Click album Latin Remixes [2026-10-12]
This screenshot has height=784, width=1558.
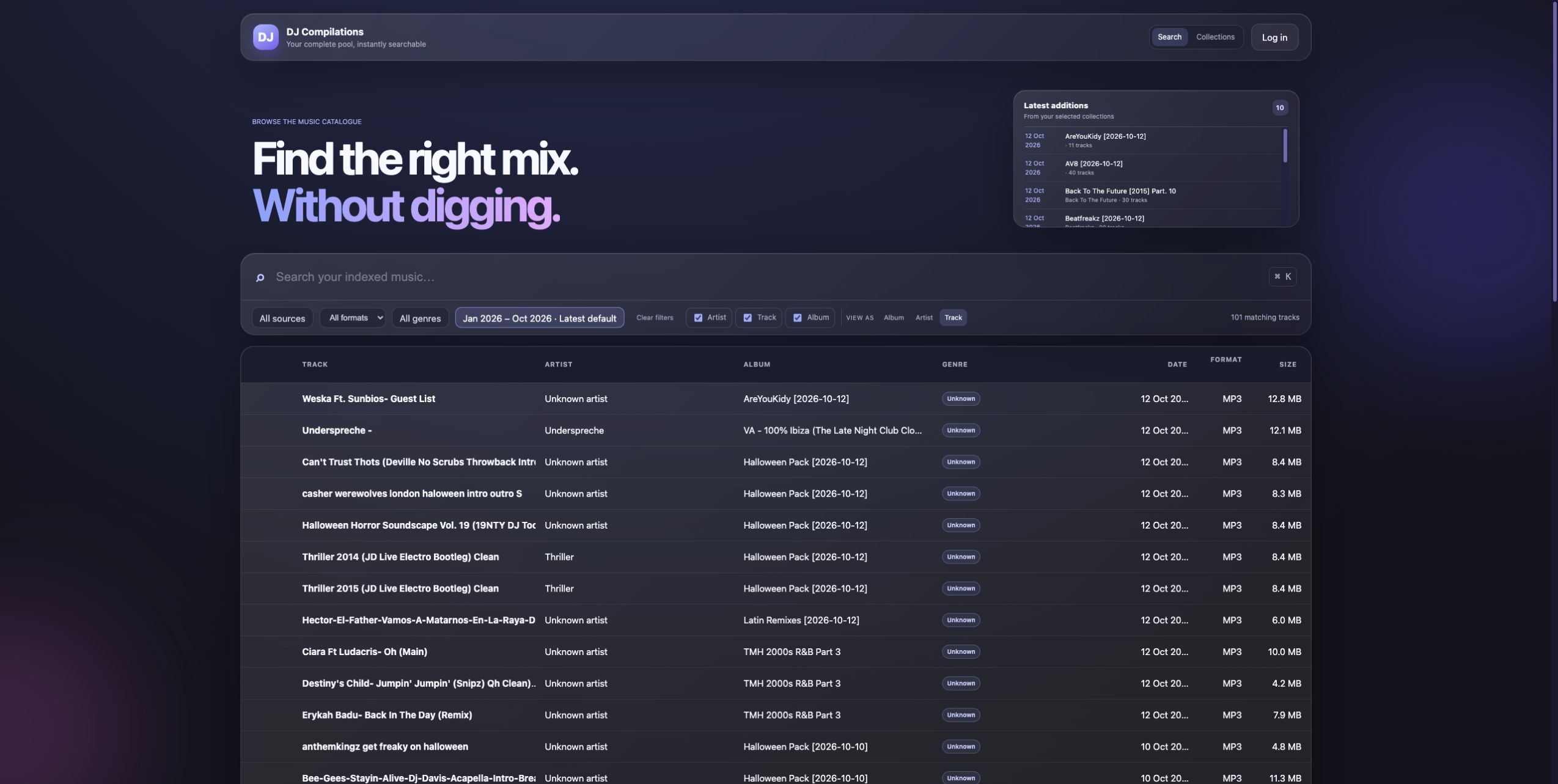[801, 620]
